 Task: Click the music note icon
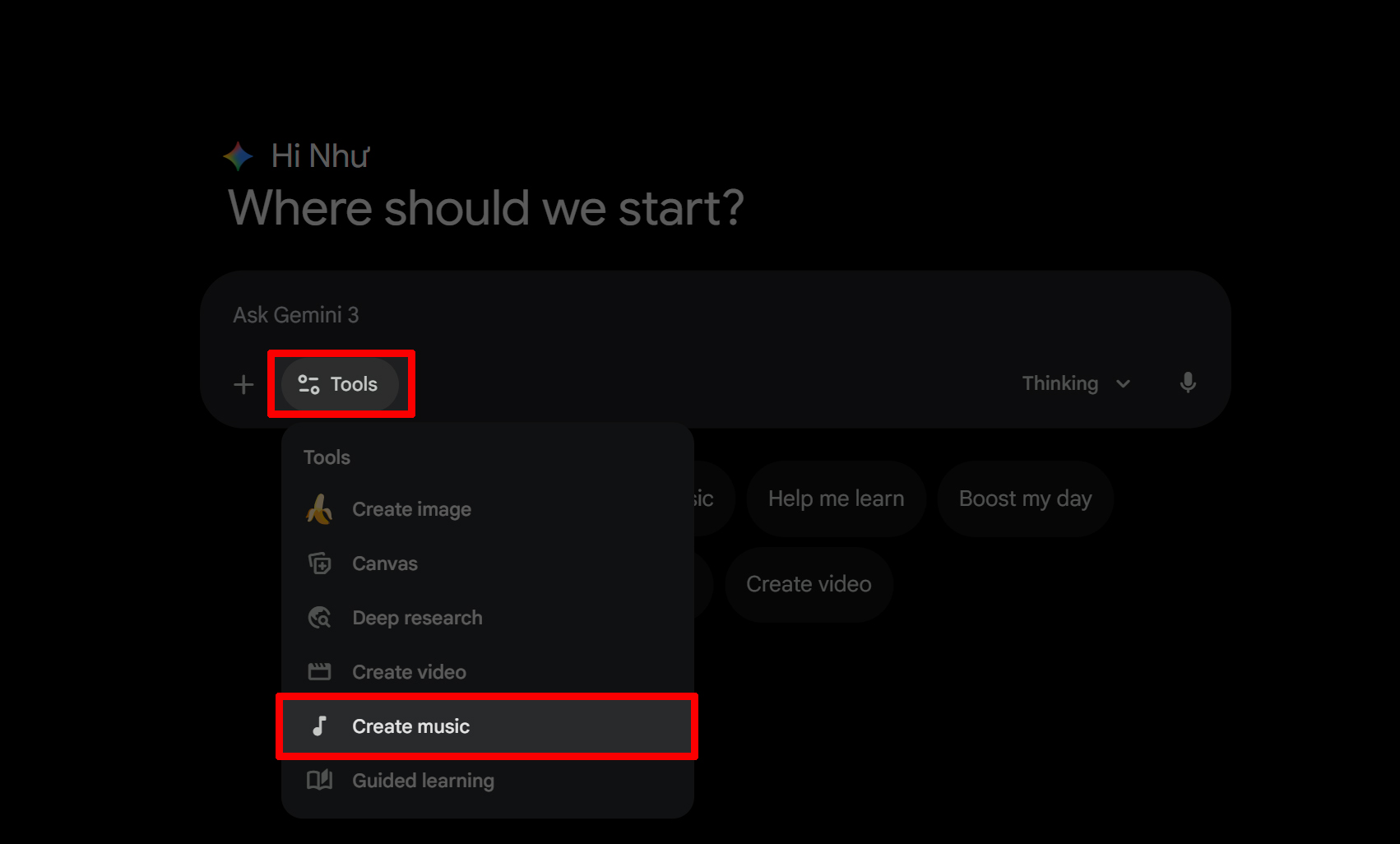point(319,726)
